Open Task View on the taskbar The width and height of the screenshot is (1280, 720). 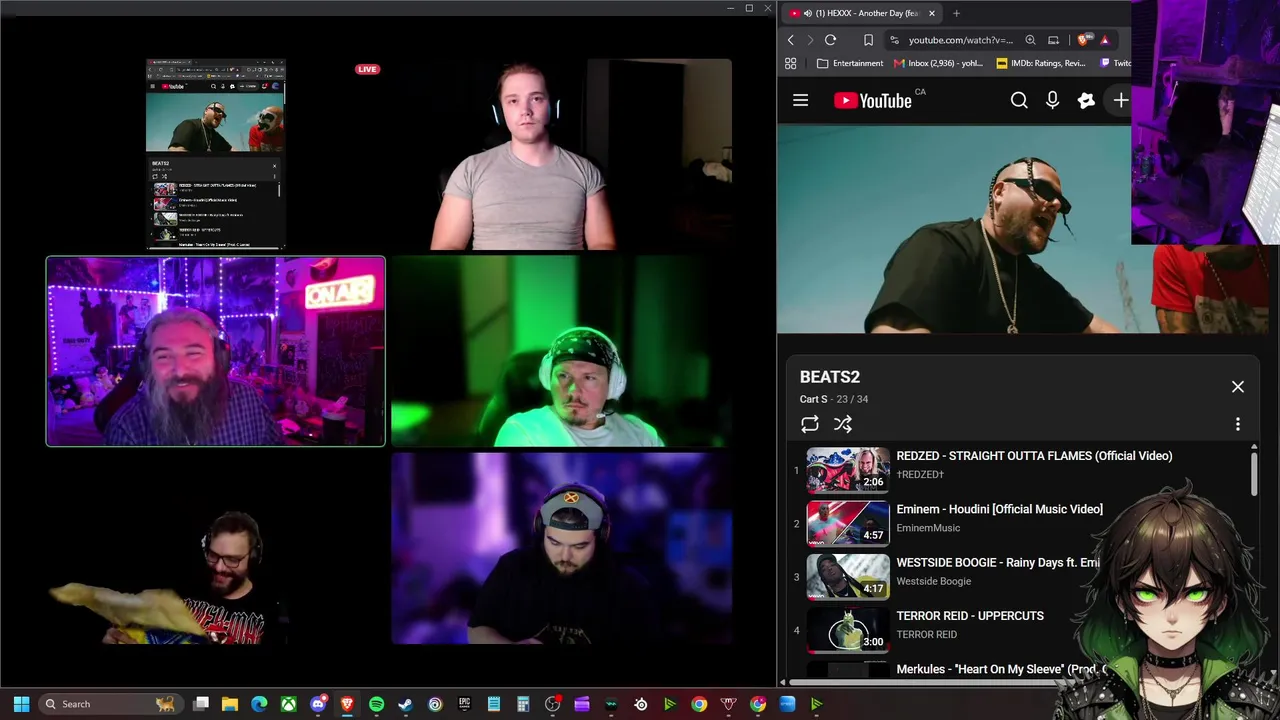coord(201,704)
